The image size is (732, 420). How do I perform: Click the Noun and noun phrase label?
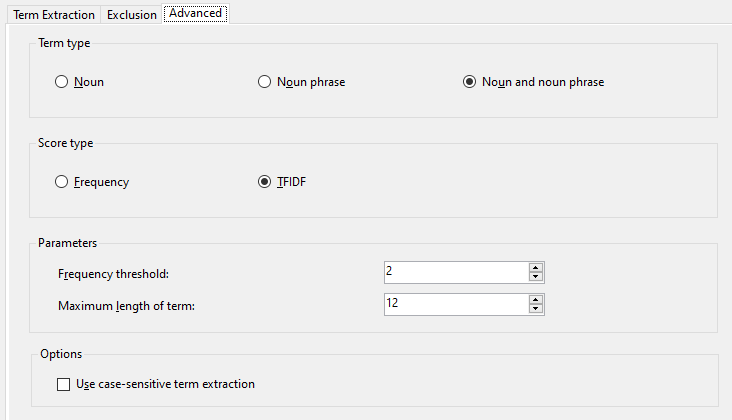coord(543,82)
